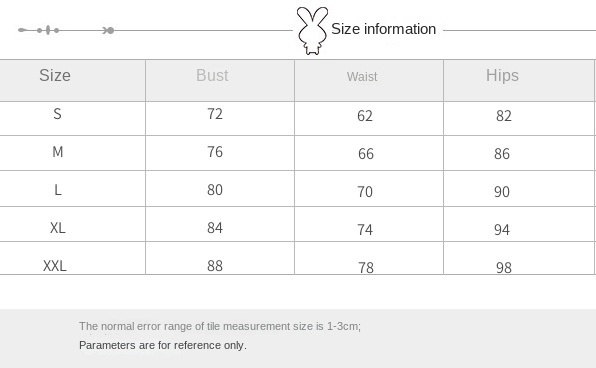Click the hips value 90 cell
596x368 pixels.
click(x=502, y=192)
